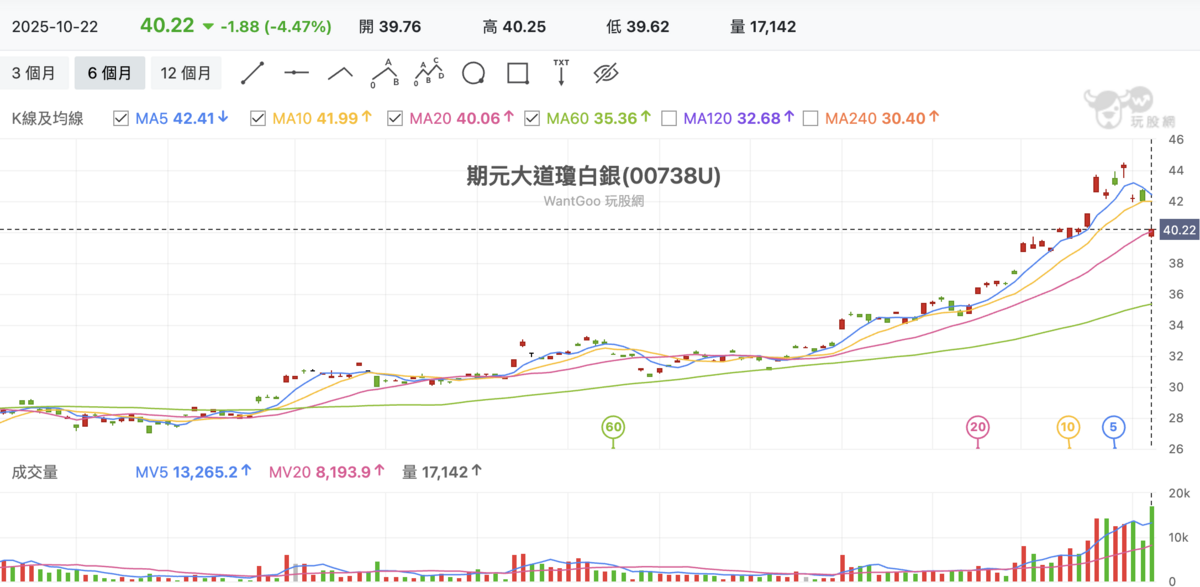Toggle the hide drawings eye icon
Viewport: 1200px width, 587px height.
pos(606,73)
